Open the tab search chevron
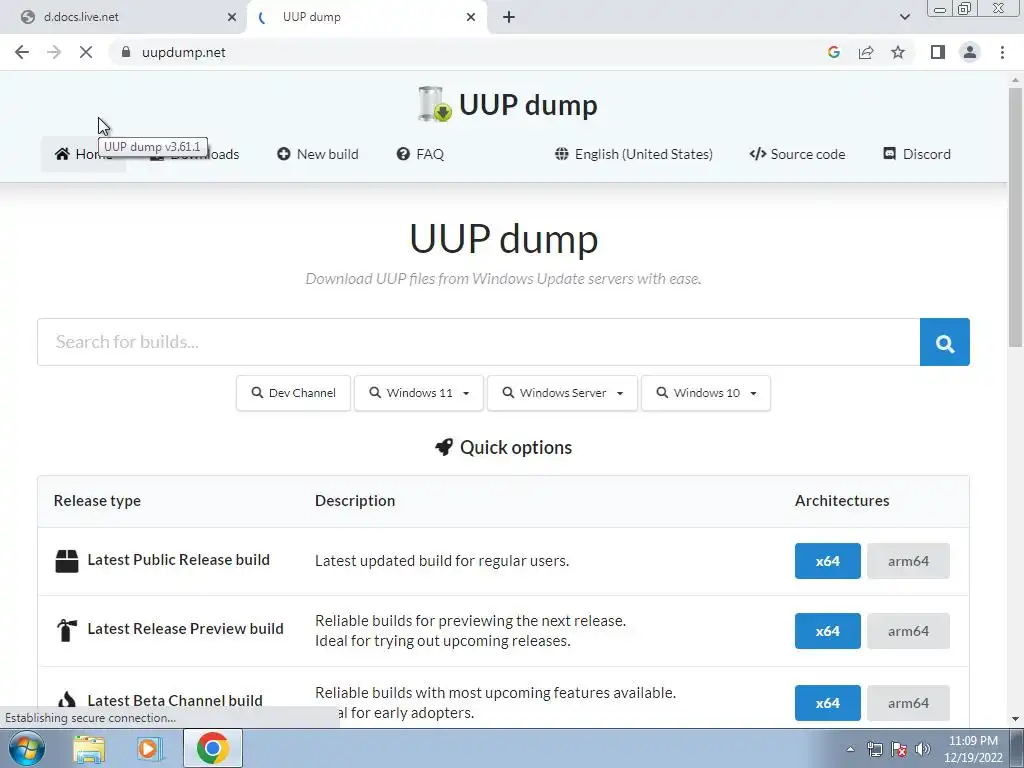The image size is (1024, 768). pyautogui.click(x=904, y=17)
